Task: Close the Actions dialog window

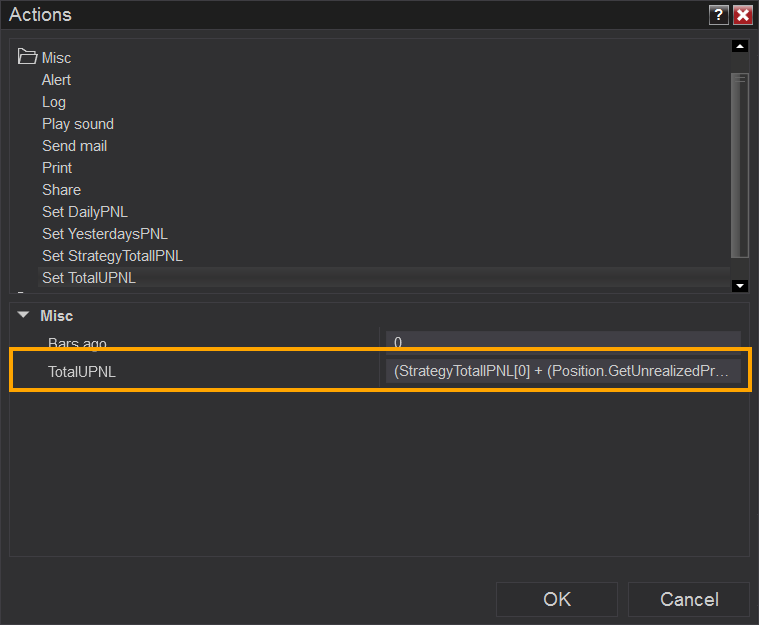Action: [742, 15]
